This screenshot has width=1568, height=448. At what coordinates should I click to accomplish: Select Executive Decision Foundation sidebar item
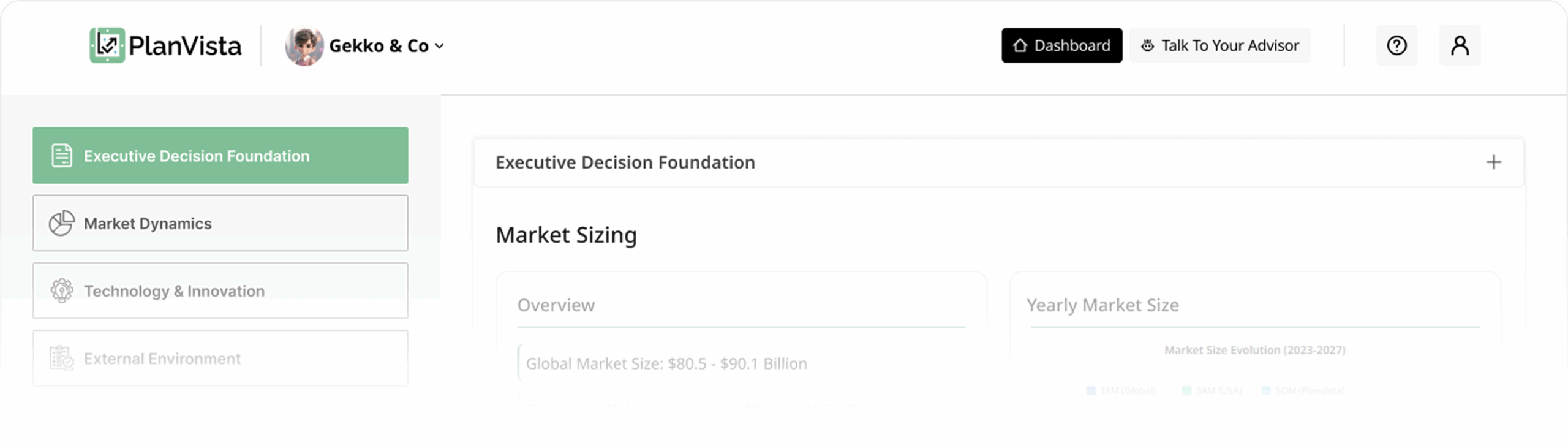point(221,156)
